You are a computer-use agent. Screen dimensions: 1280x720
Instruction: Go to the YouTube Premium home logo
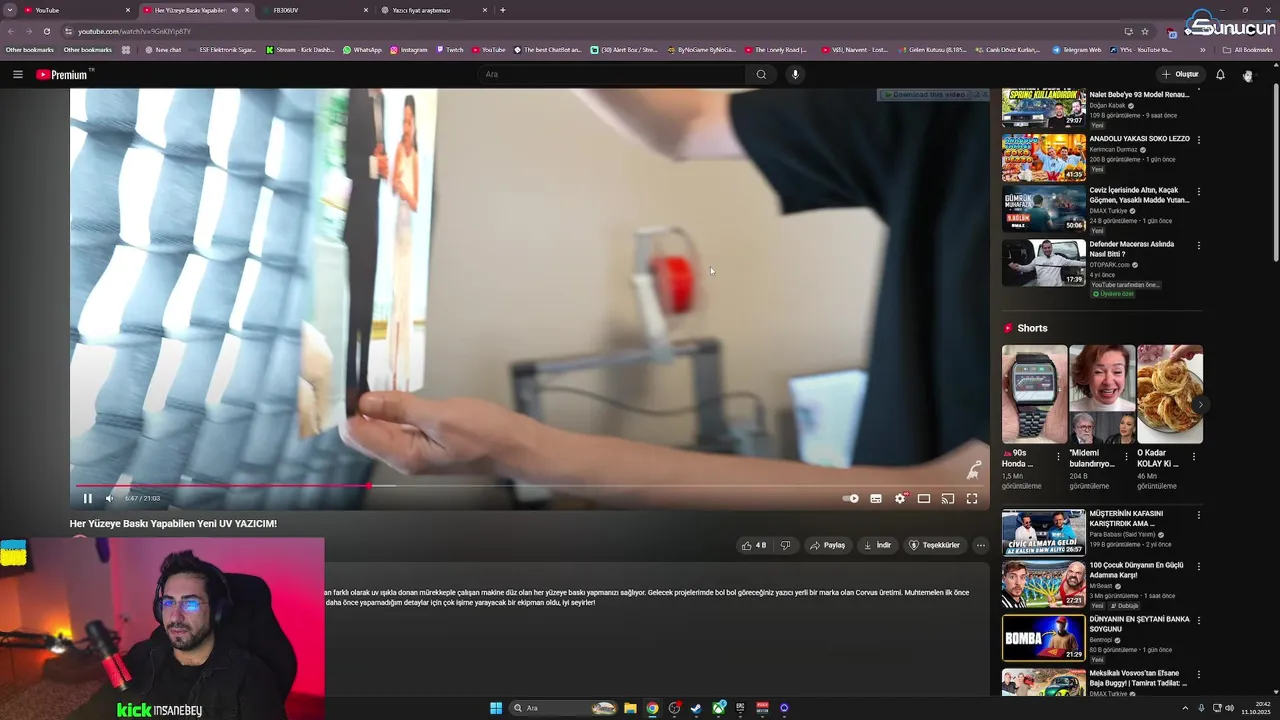62,75
